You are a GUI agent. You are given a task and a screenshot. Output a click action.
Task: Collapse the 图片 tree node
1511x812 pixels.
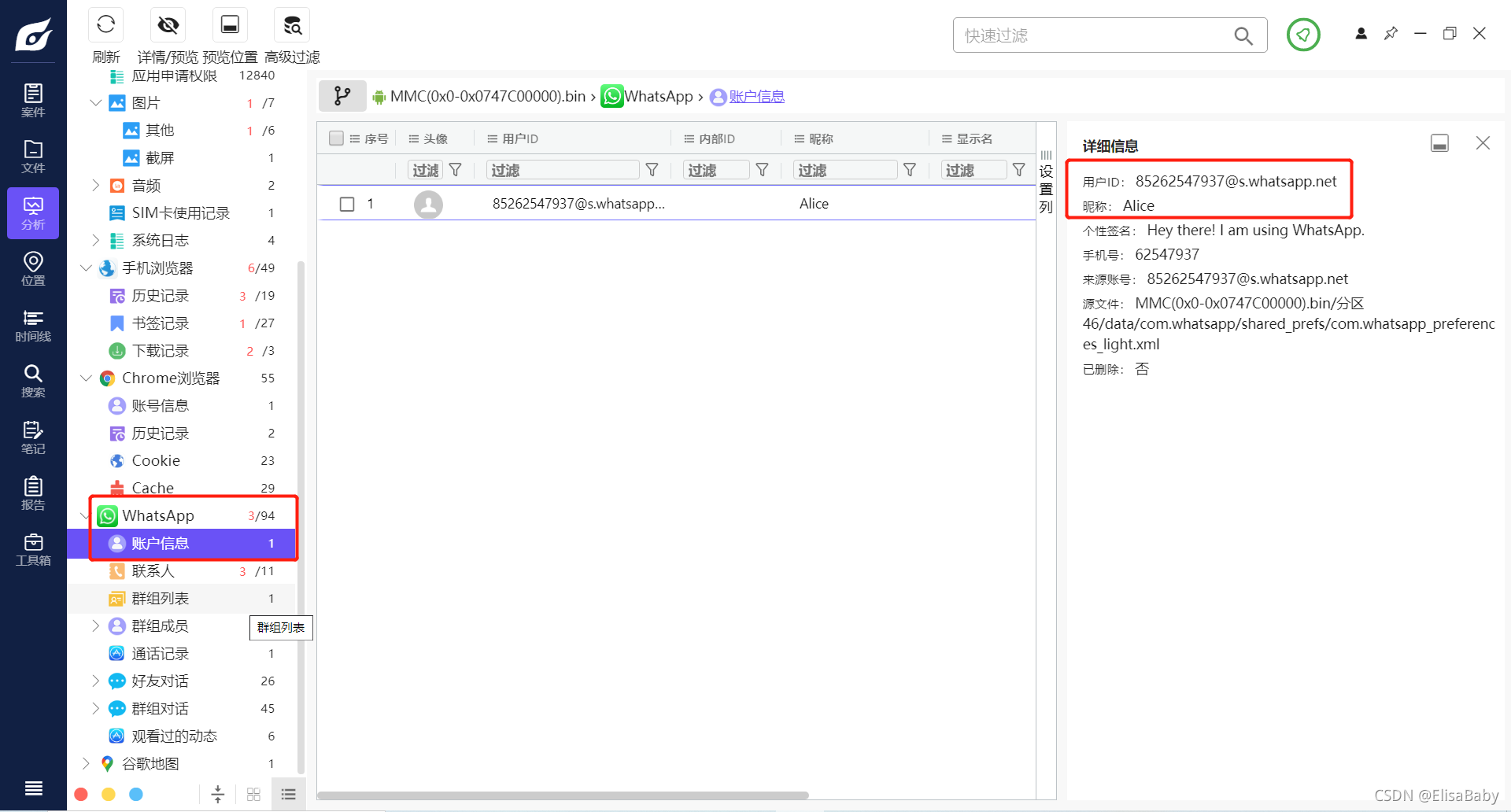coord(95,103)
